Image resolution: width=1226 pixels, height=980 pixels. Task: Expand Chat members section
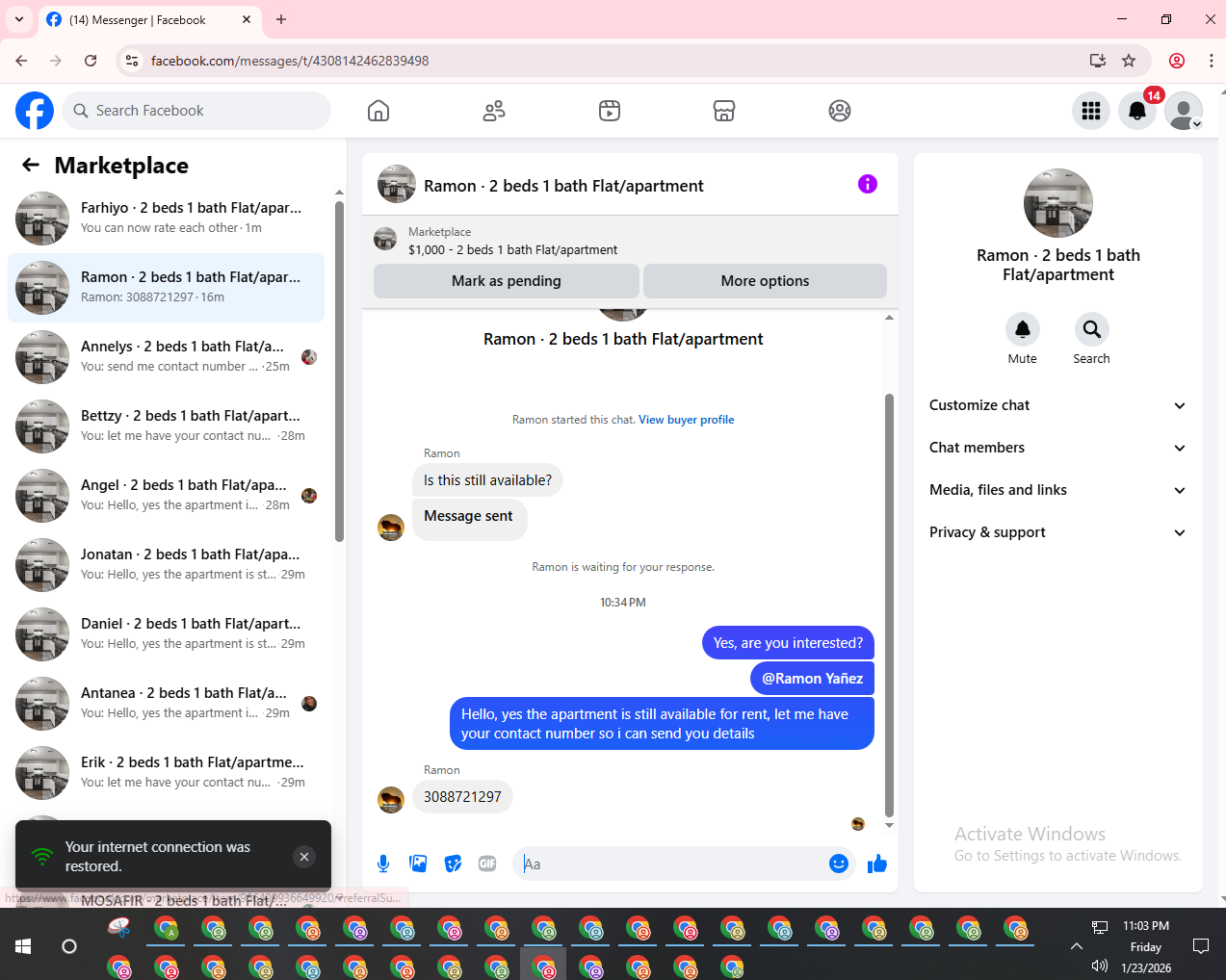point(1057,448)
